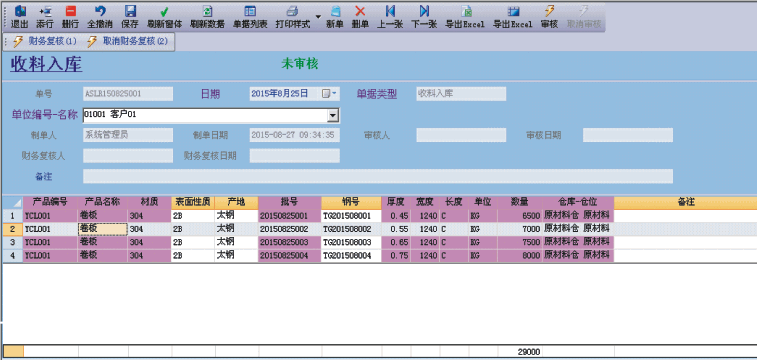Click the 产品编号 column header
Screen dimensions: 757x360
(x=50, y=202)
